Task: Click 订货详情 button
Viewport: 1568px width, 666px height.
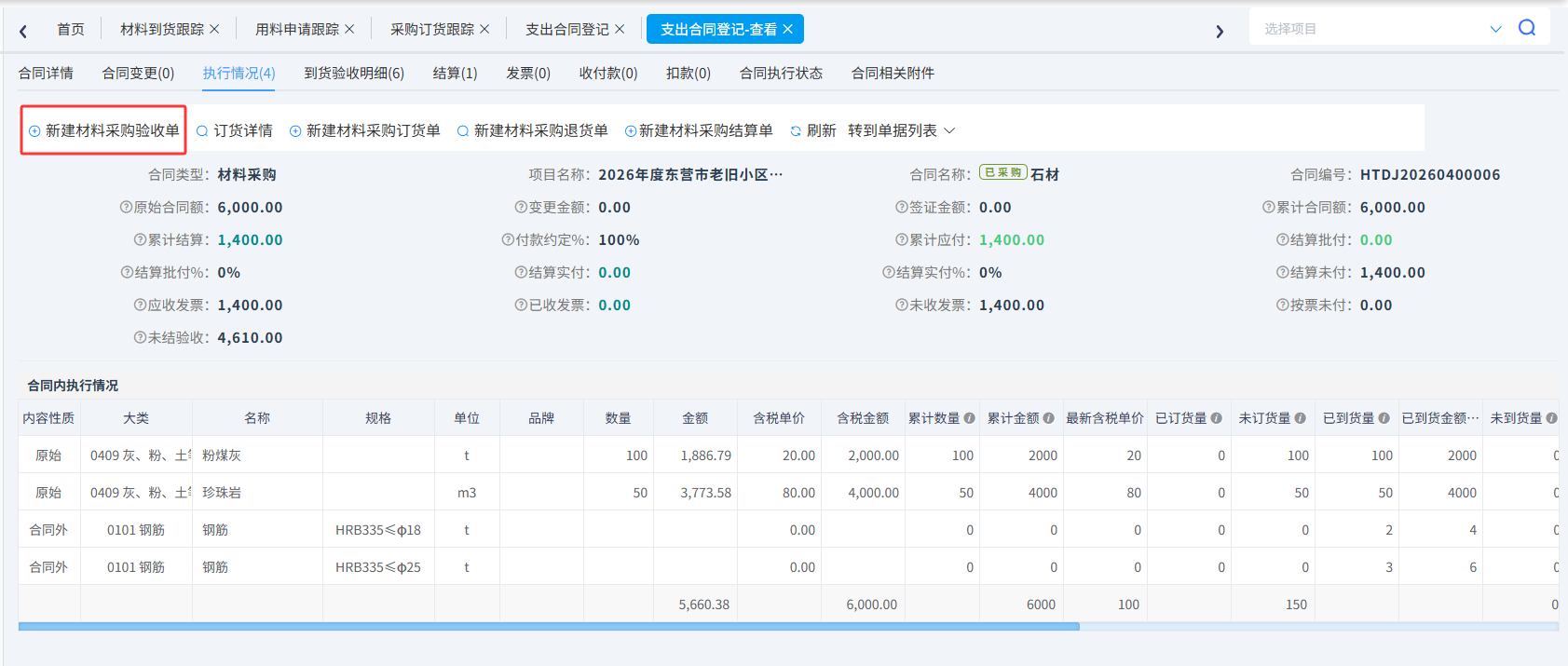Action: click(x=235, y=130)
